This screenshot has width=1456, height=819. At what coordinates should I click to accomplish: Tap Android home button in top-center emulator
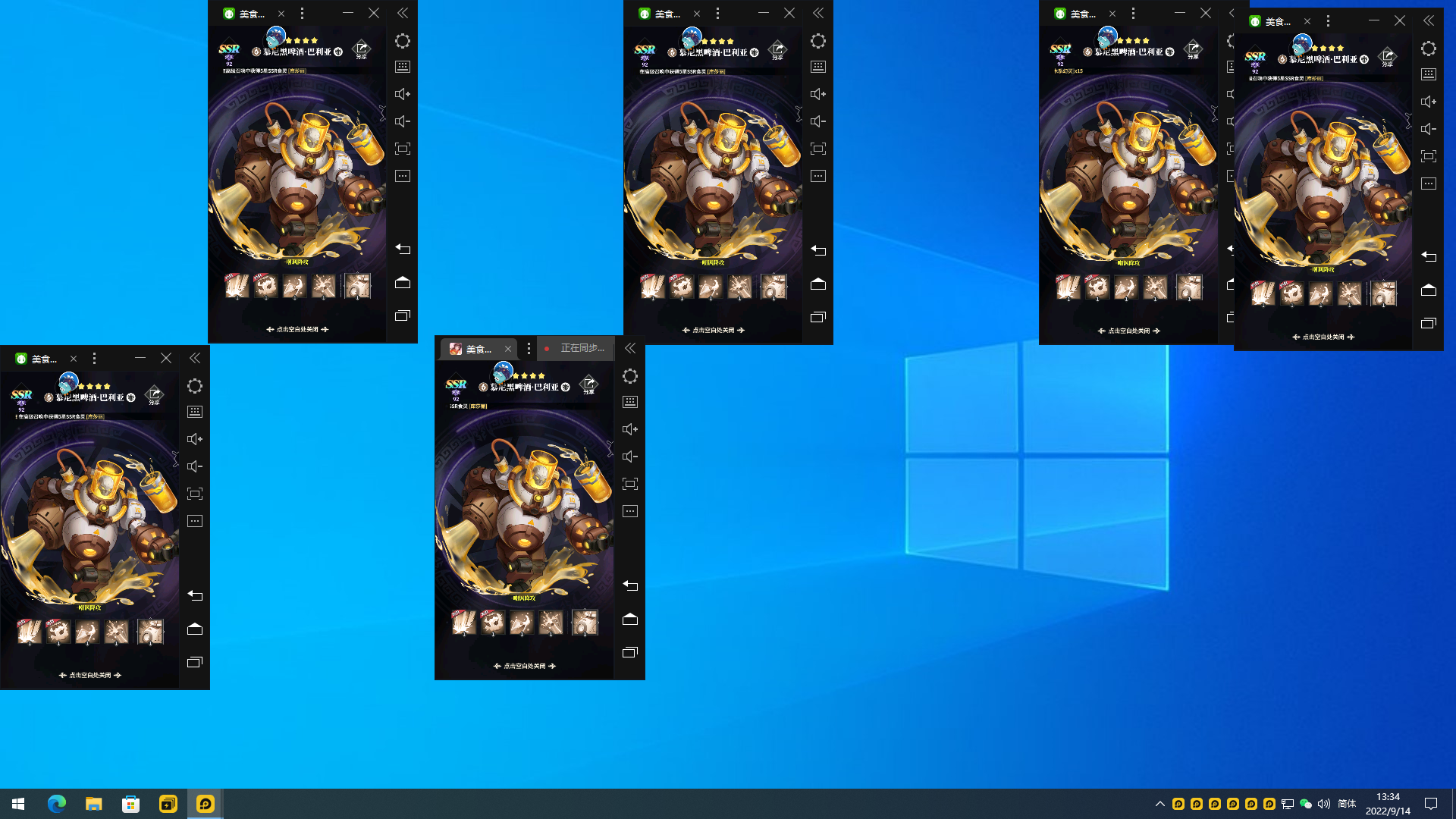(x=818, y=284)
